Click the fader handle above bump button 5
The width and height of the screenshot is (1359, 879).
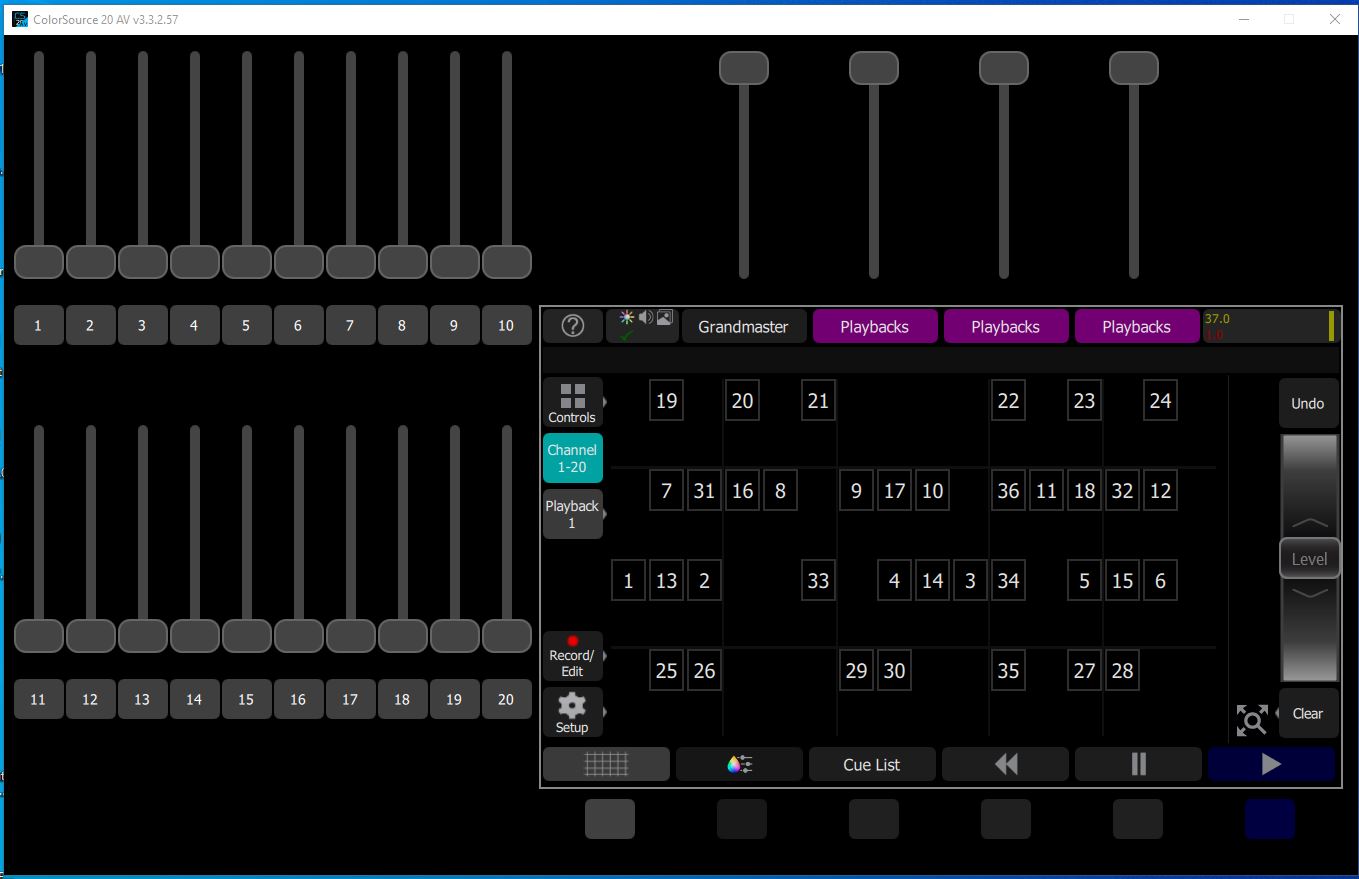[x=246, y=262]
